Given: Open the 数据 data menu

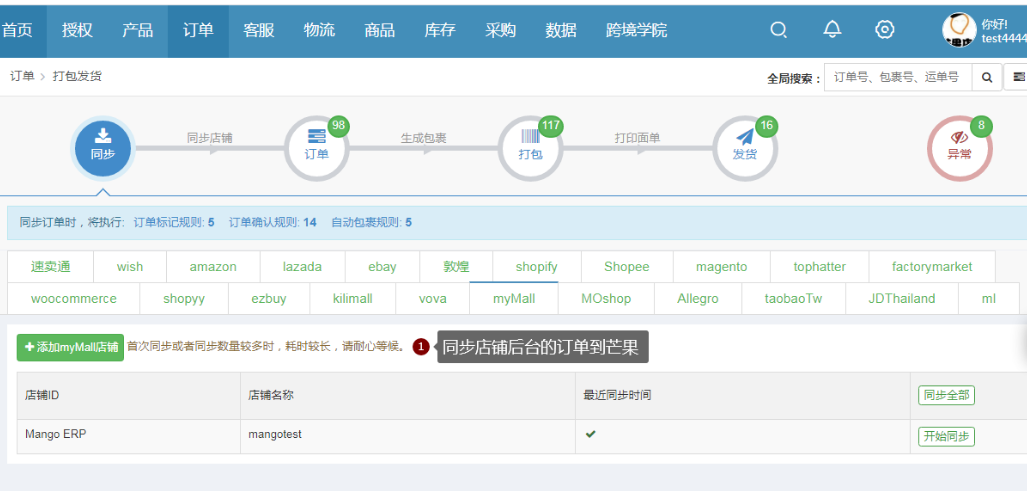Looking at the screenshot, I should point(561,29).
